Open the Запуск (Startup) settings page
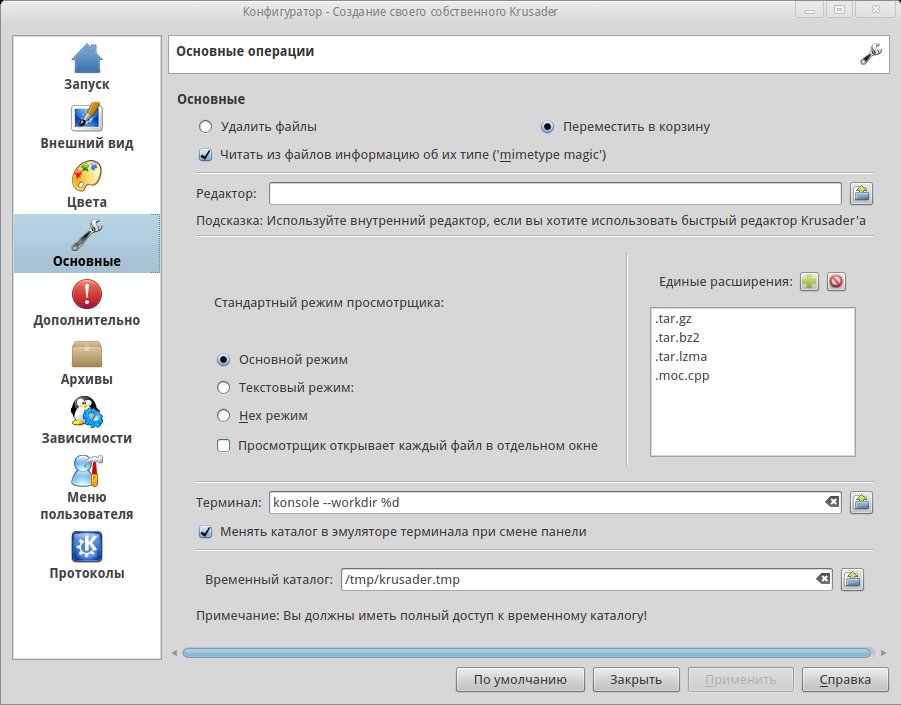 87,66
